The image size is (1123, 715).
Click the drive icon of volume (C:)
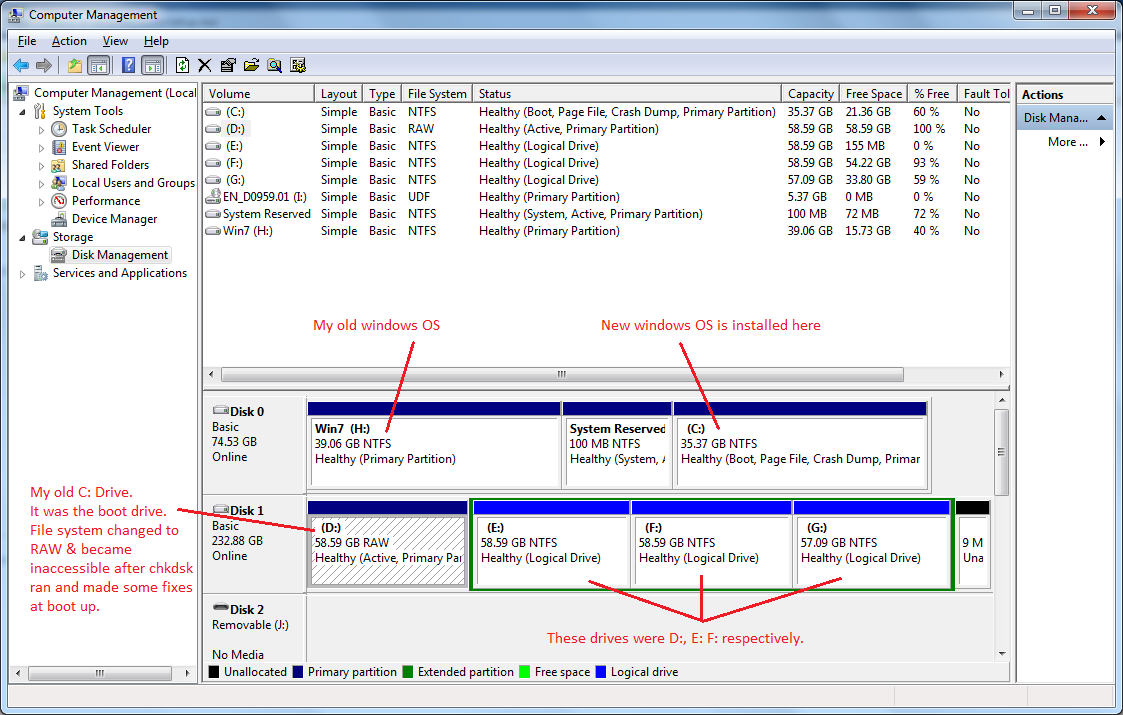pyautogui.click(x=213, y=112)
